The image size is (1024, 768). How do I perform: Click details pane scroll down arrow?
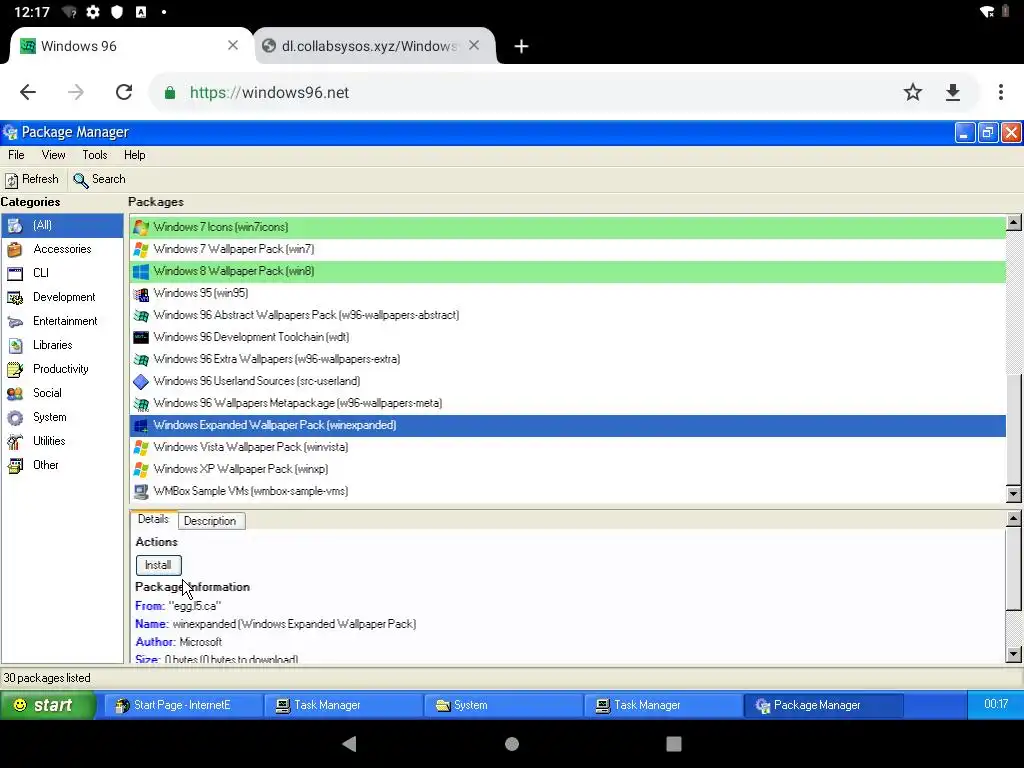[1014, 654]
